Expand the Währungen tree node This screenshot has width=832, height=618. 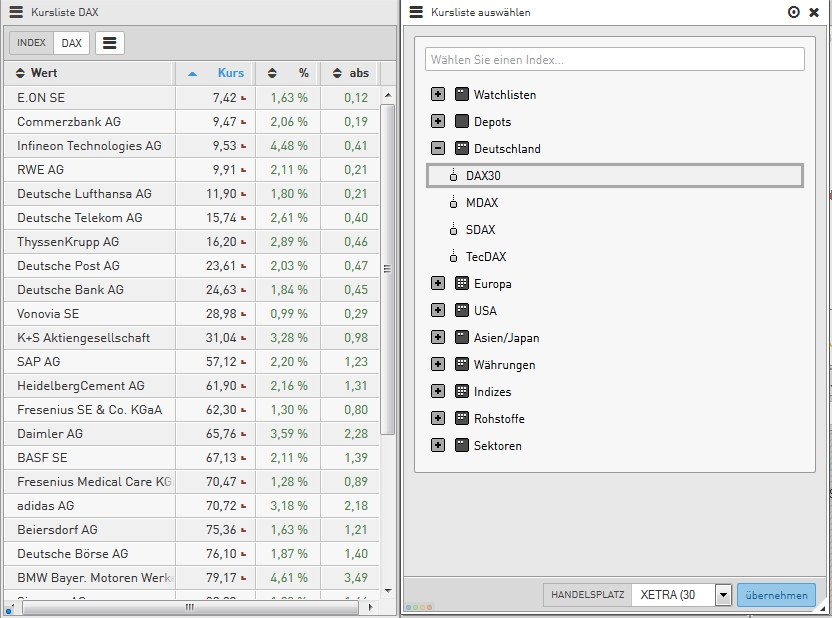438,365
